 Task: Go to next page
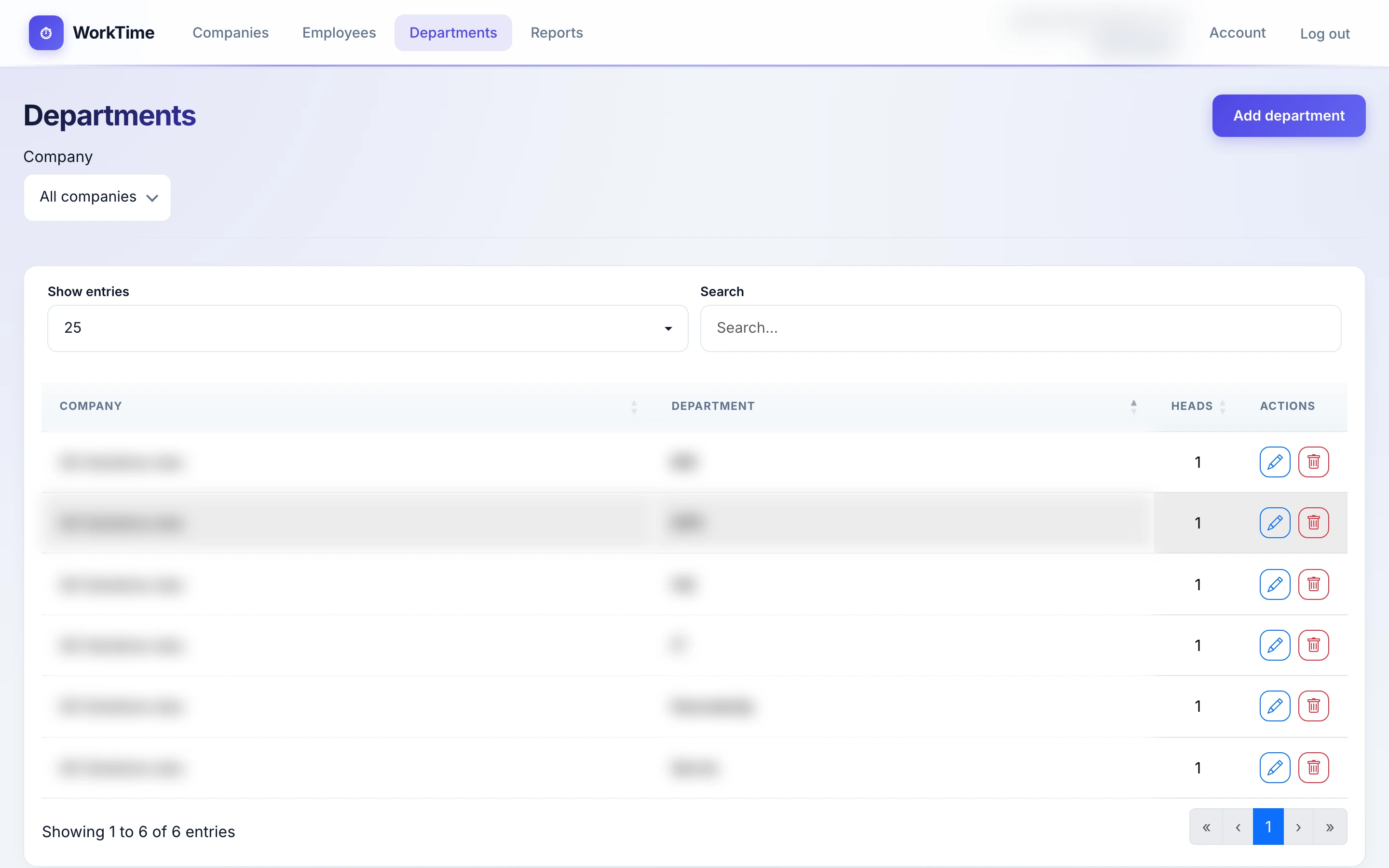pyautogui.click(x=1298, y=827)
